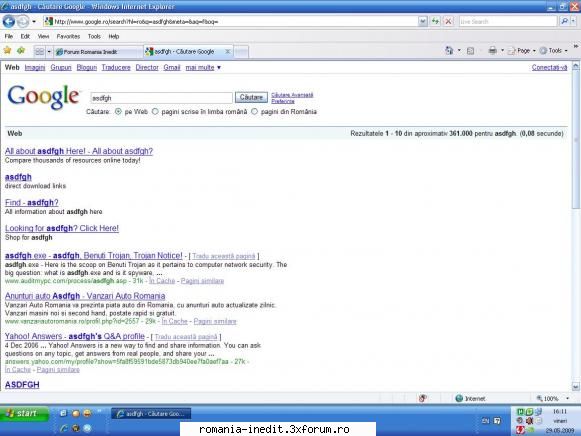
Task: Click the Grupuri link
Action: click(61, 67)
